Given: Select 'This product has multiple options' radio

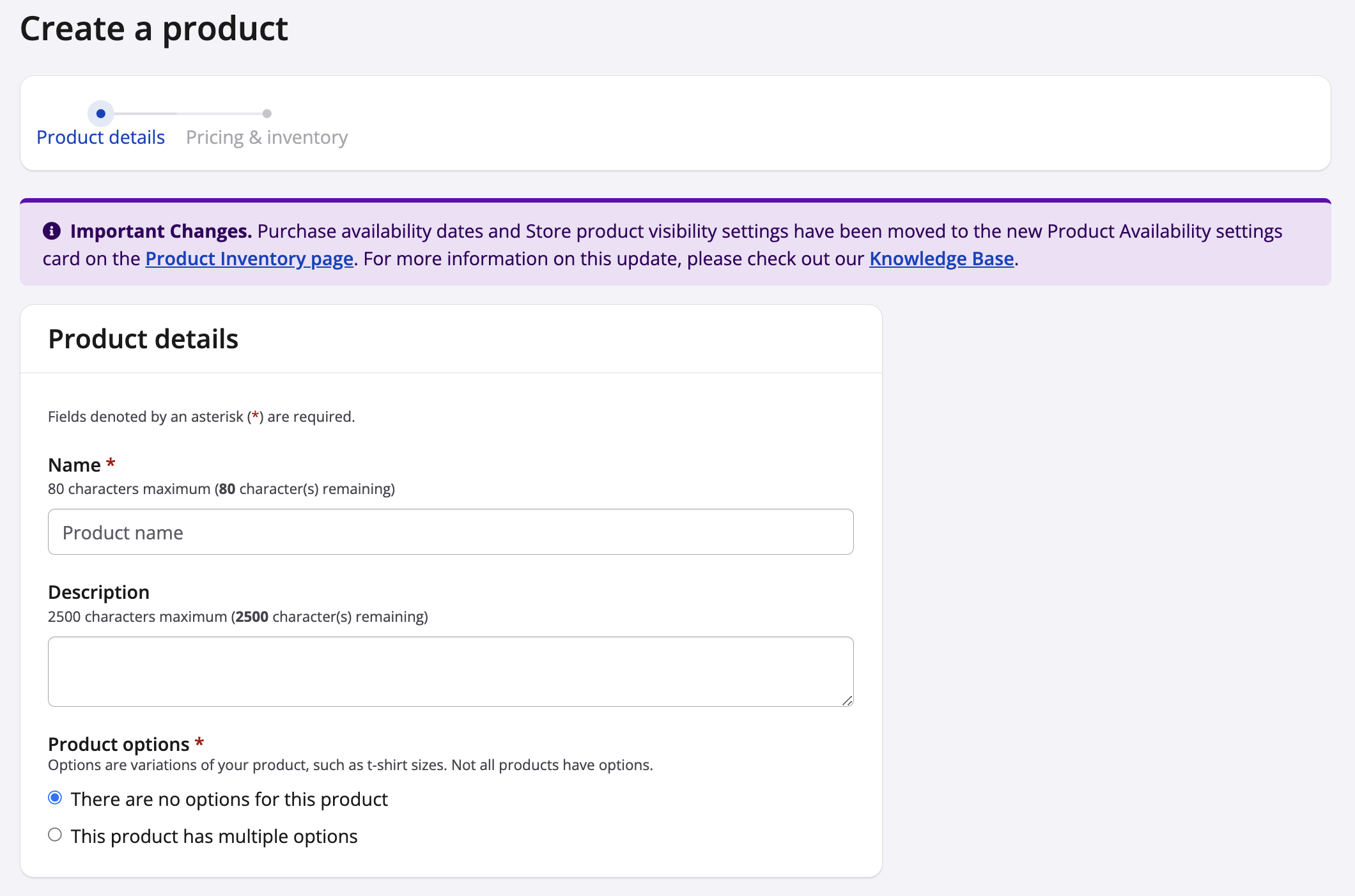Looking at the screenshot, I should (x=55, y=835).
